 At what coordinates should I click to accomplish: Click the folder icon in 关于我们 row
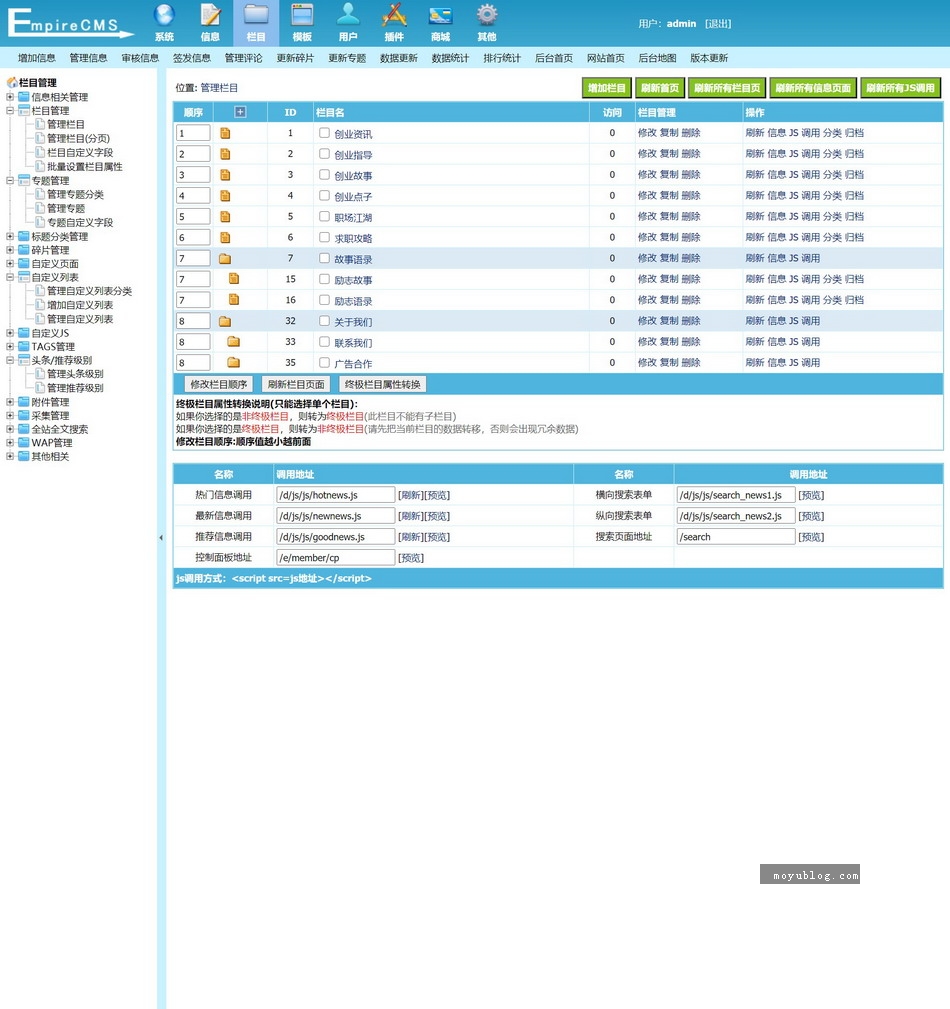point(225,321)
